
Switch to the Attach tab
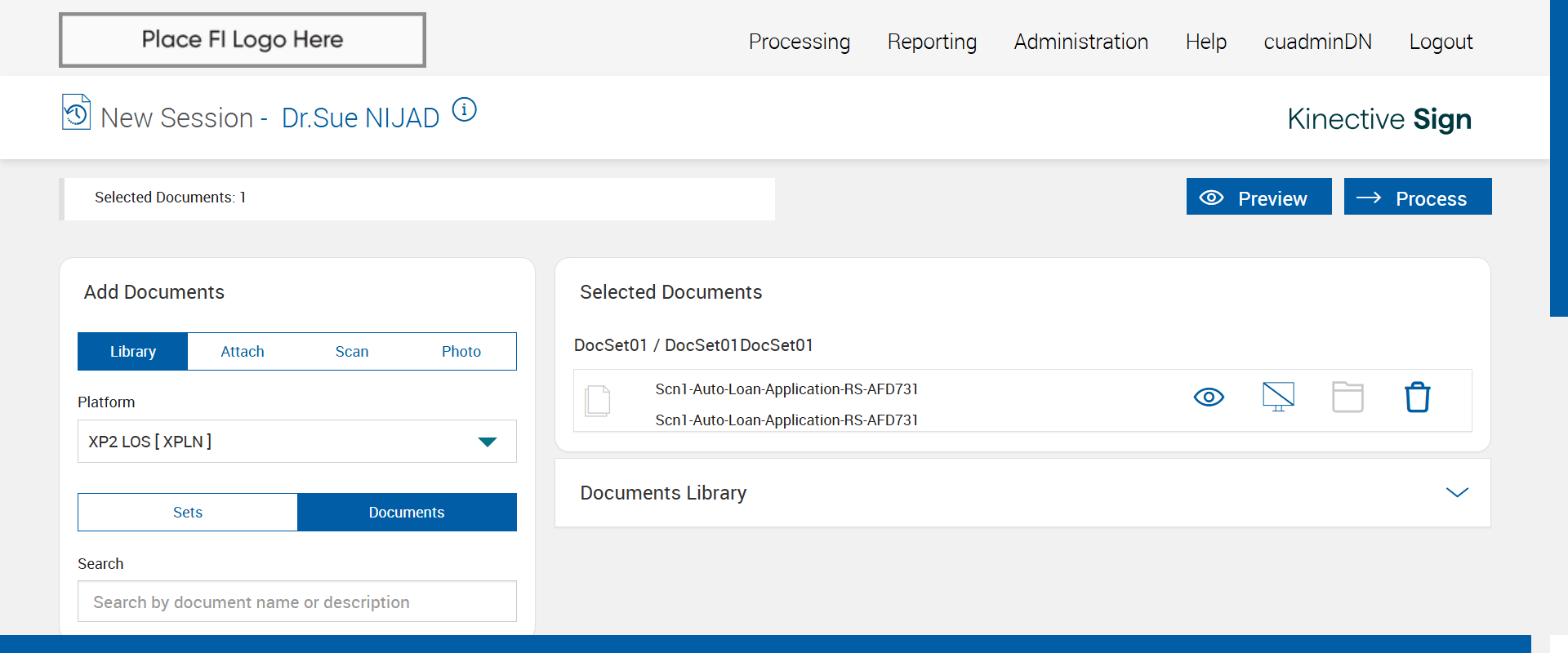pos(243,352)
